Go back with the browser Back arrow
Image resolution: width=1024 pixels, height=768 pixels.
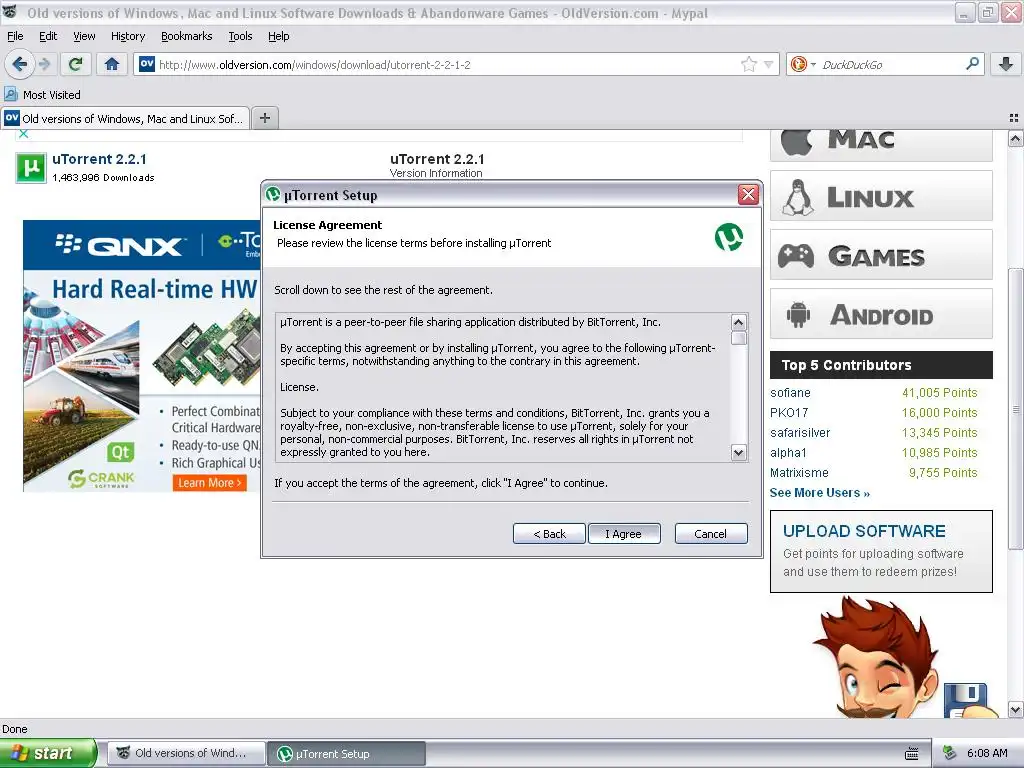(x=19, y=64)
